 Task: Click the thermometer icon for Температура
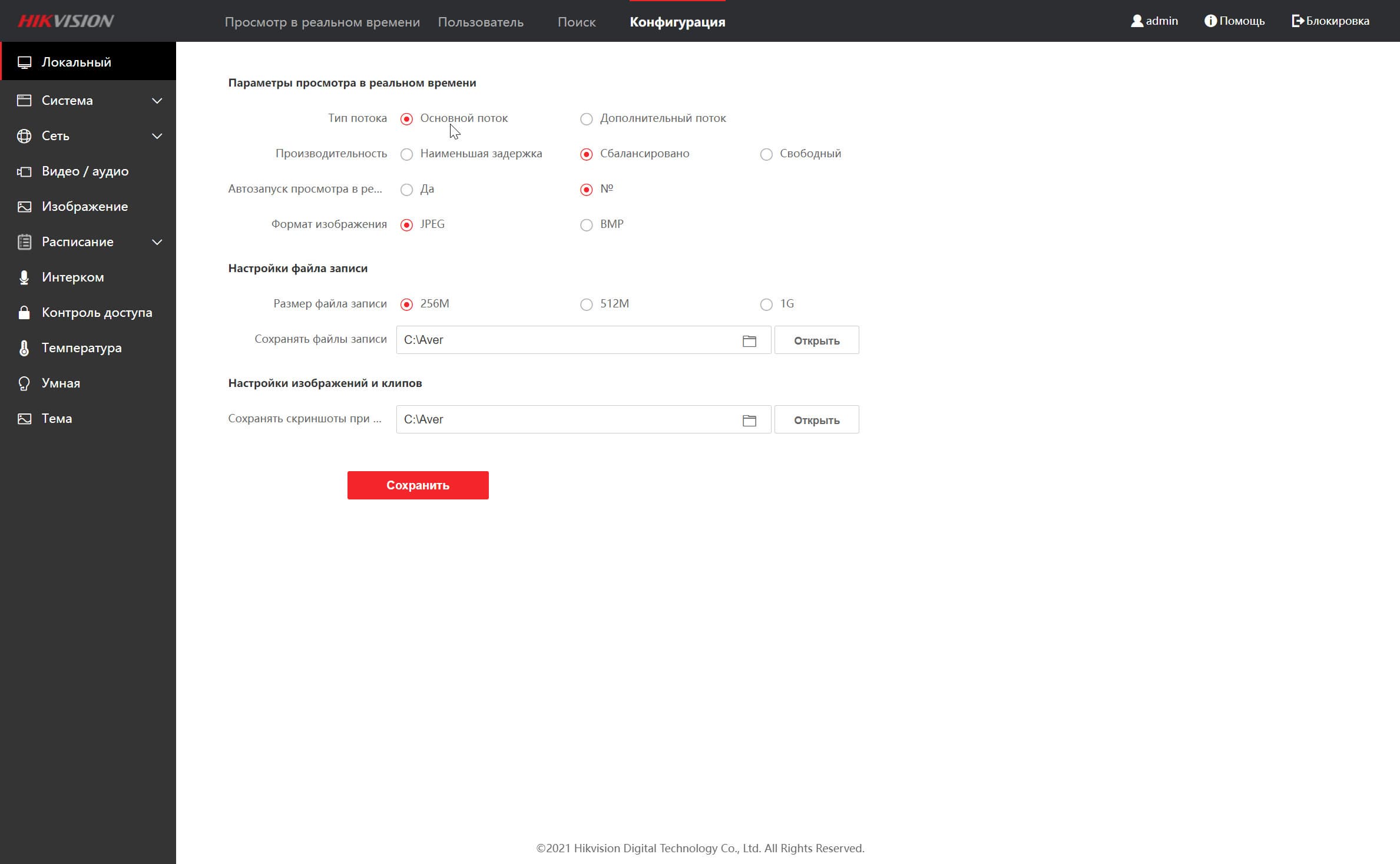click(24, 348)
